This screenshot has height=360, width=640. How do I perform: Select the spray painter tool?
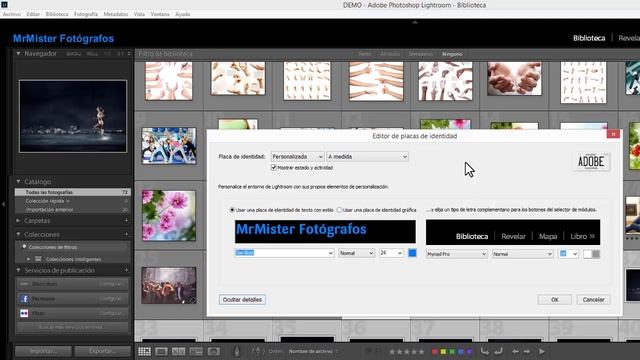(x=236, y=351)
